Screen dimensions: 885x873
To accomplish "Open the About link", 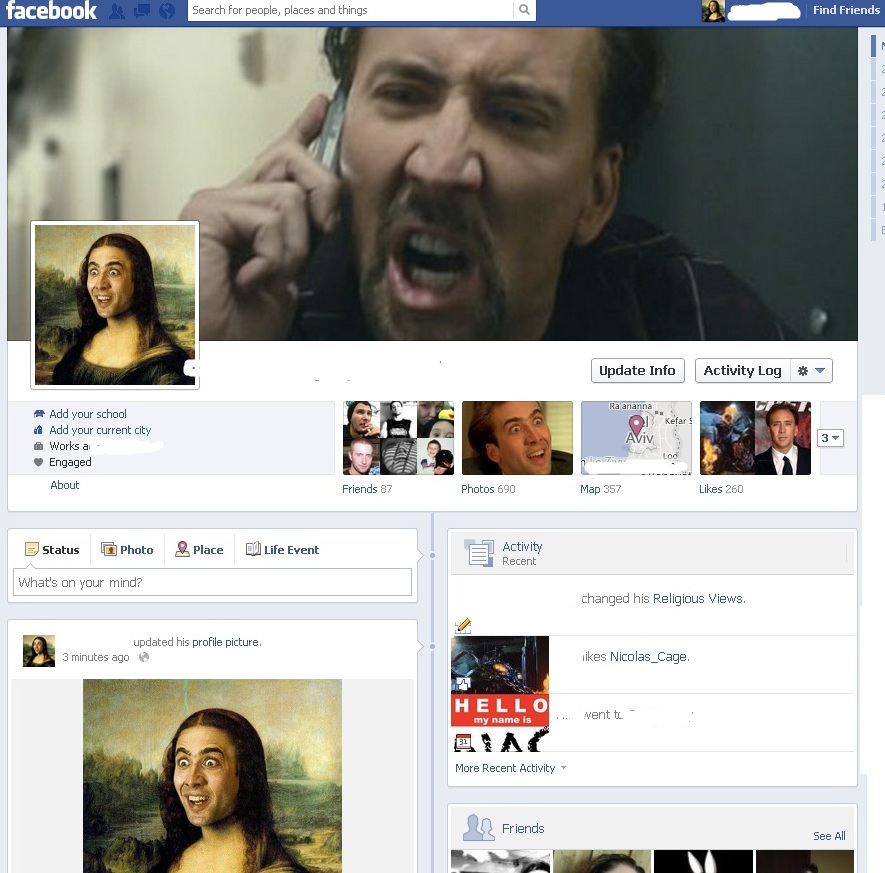I will [x=64, y=485].
